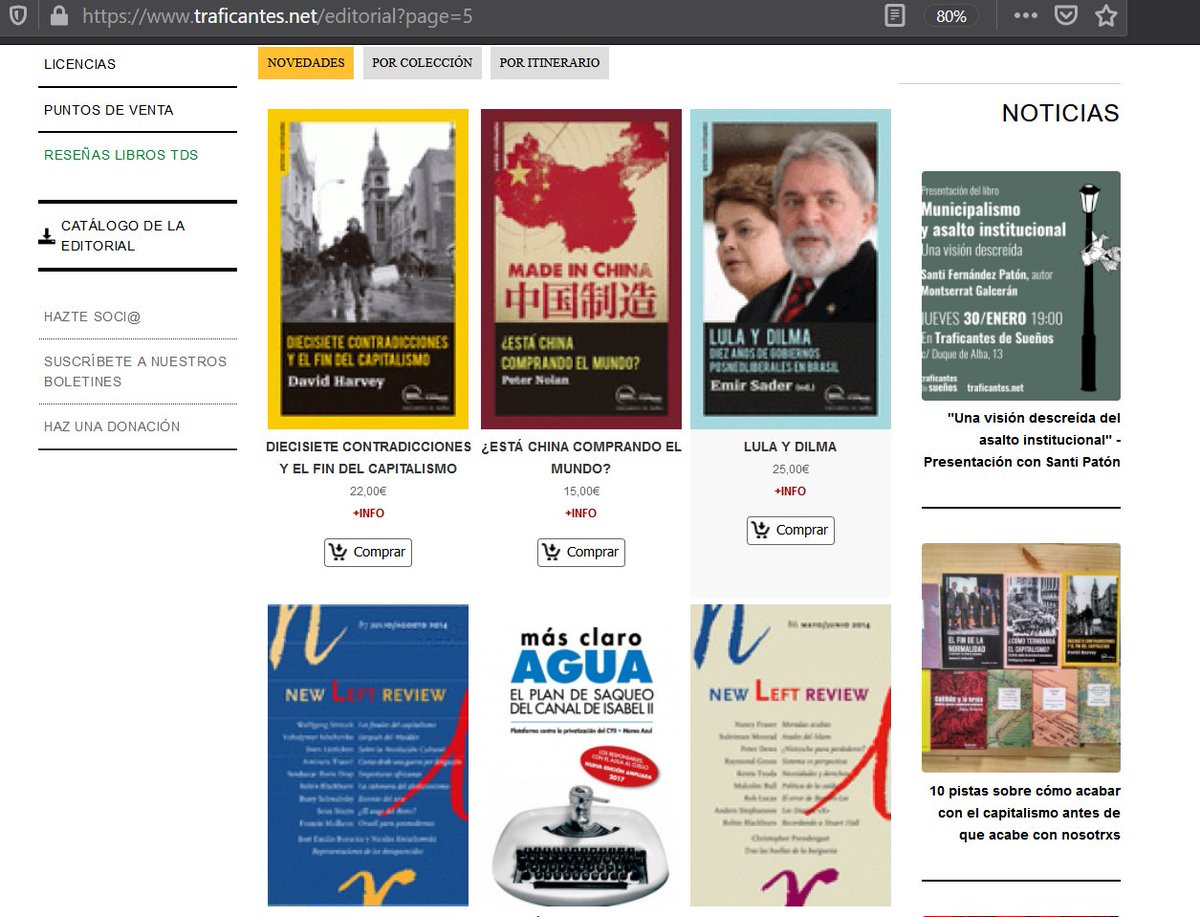Open the bookshelf photo news image
Image resolution: width=1200 pixels, height=917 pixels.
[1021, 658]
